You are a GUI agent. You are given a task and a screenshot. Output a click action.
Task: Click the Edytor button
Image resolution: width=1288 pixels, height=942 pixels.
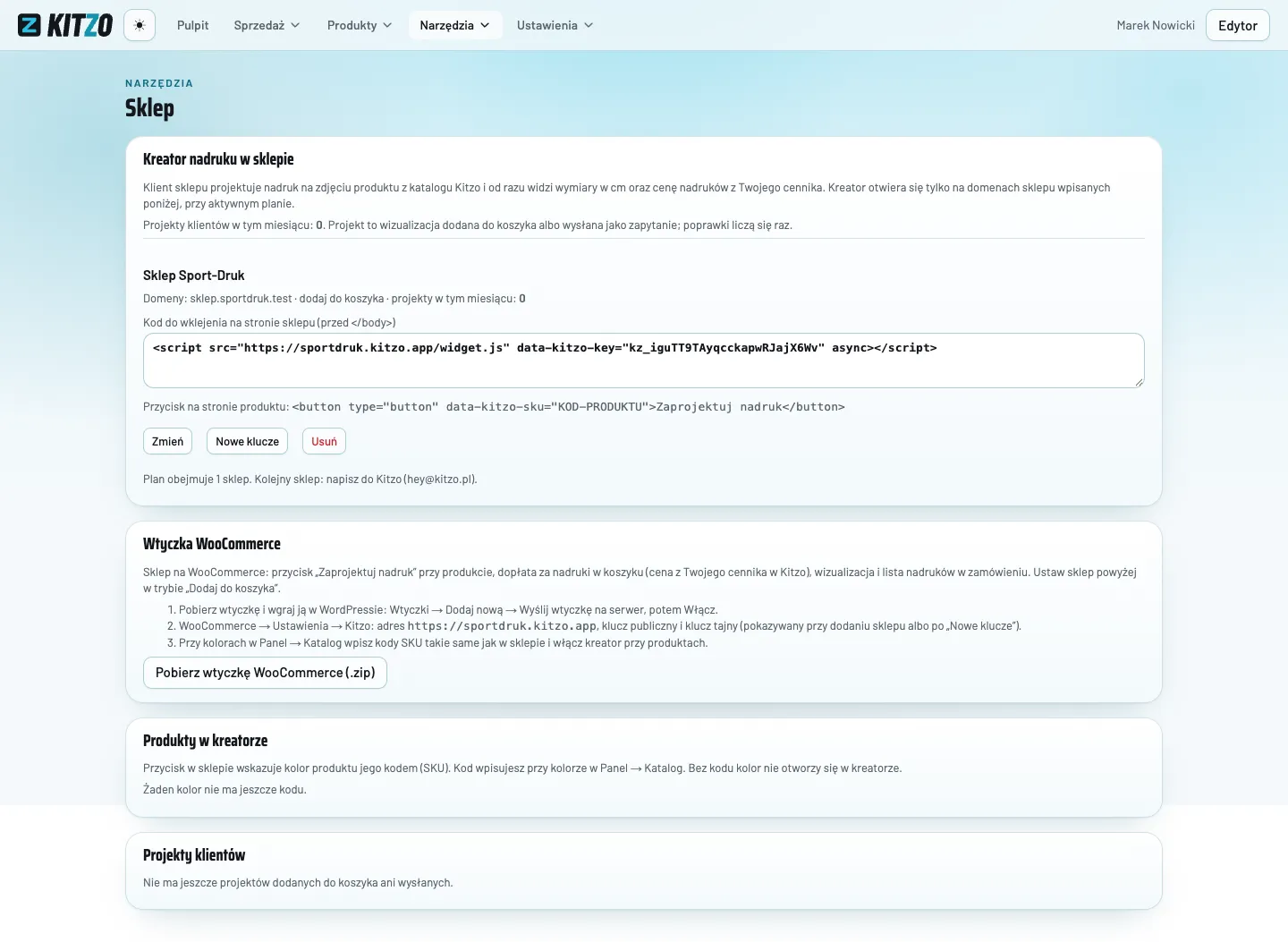click(x=1238, y=25)
